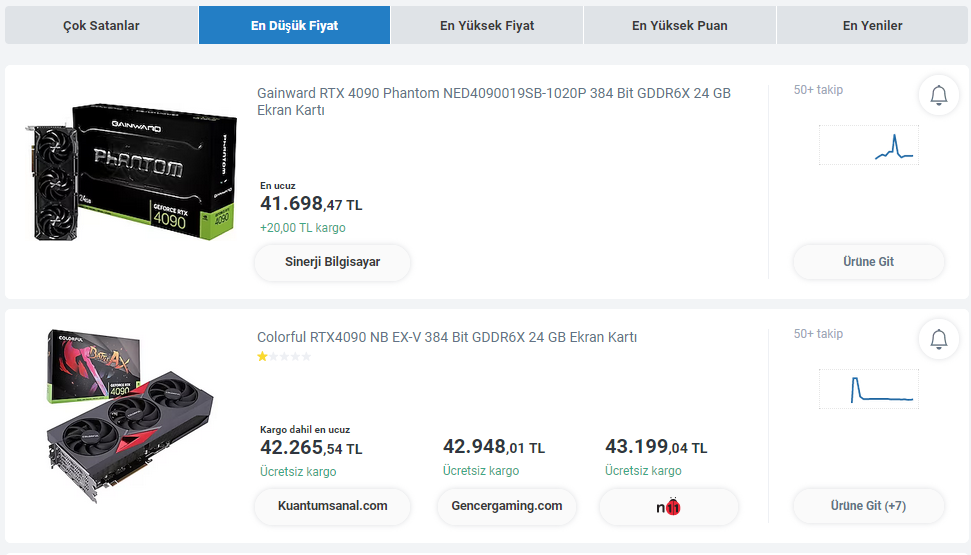Click 50+ takip on the Colorful card

click(x=818, y=334)
